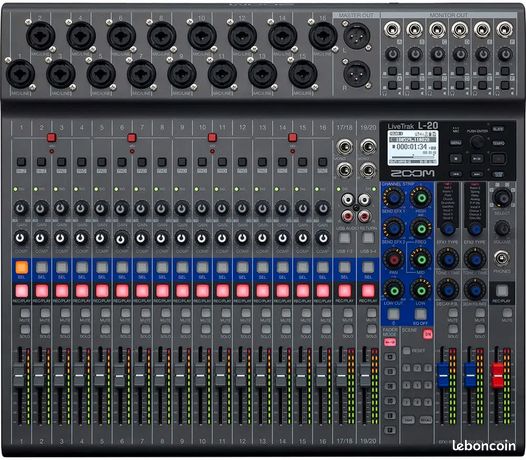This screenshot has width=526, height=460.
Task: Click the blue EFX1 return fader
Action: pos(443,375)
